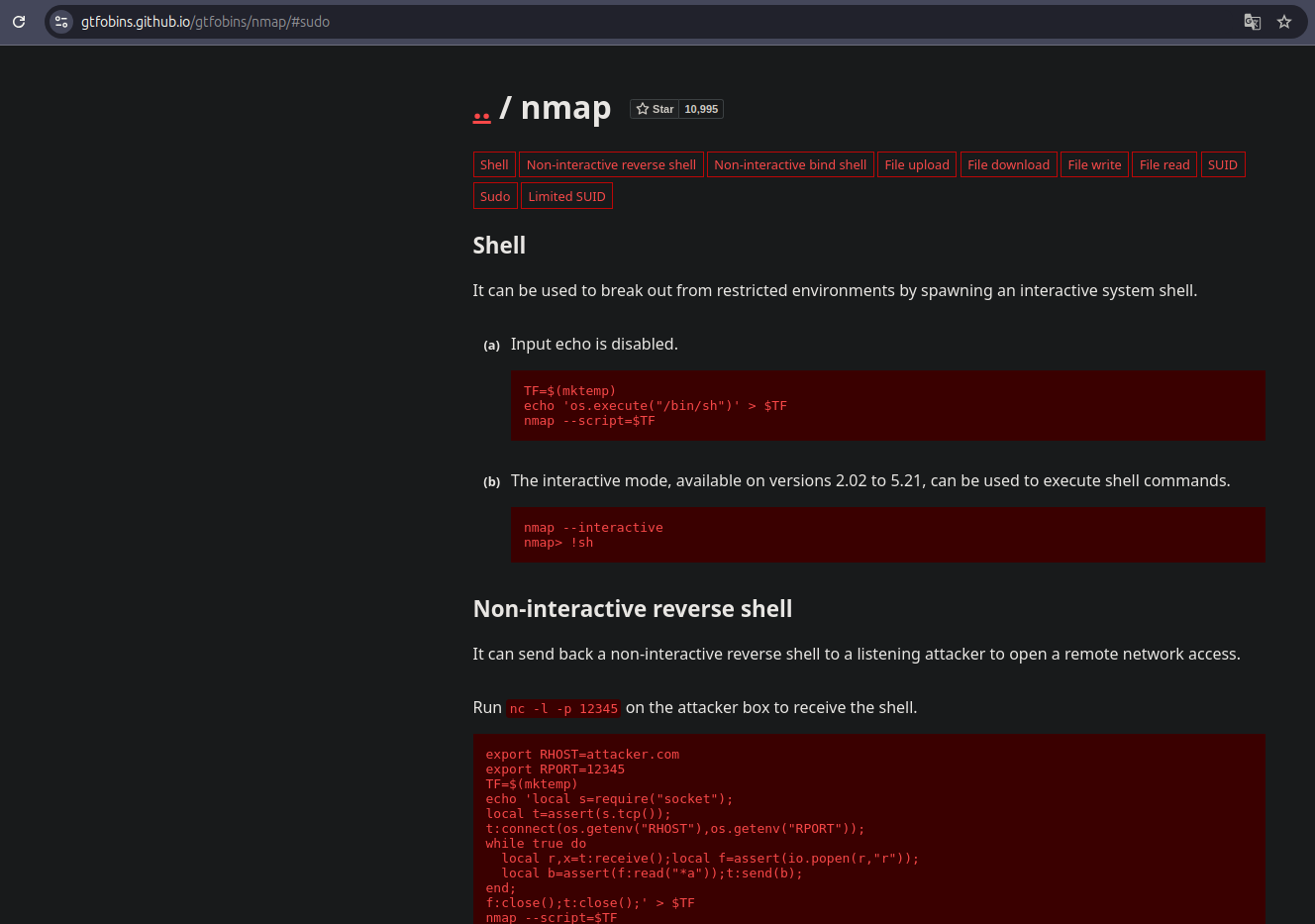This screenshot has width=1315, height=924.
Task: Jump to the Limited SUID tag
Action: pyautogui.click(x=566, y=196)
